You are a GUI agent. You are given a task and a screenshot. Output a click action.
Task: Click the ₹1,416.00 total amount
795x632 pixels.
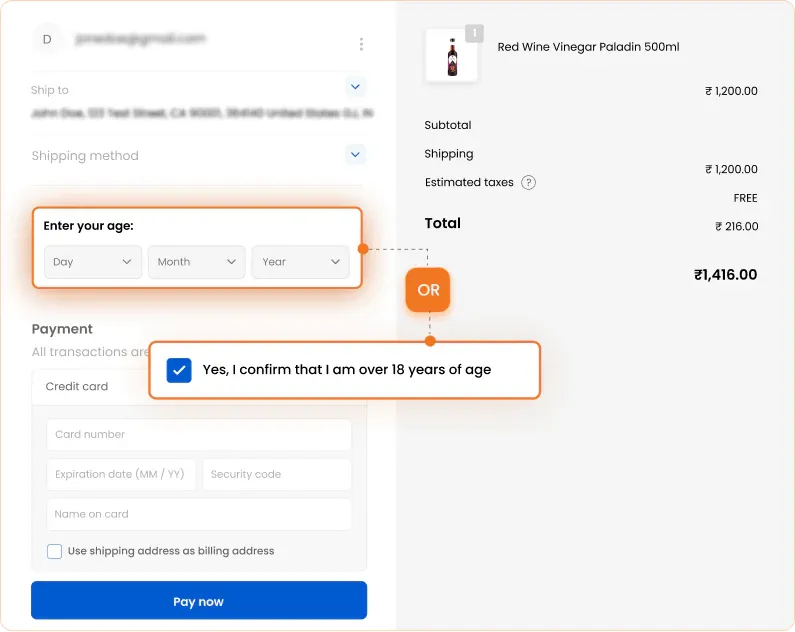(726, 275)
